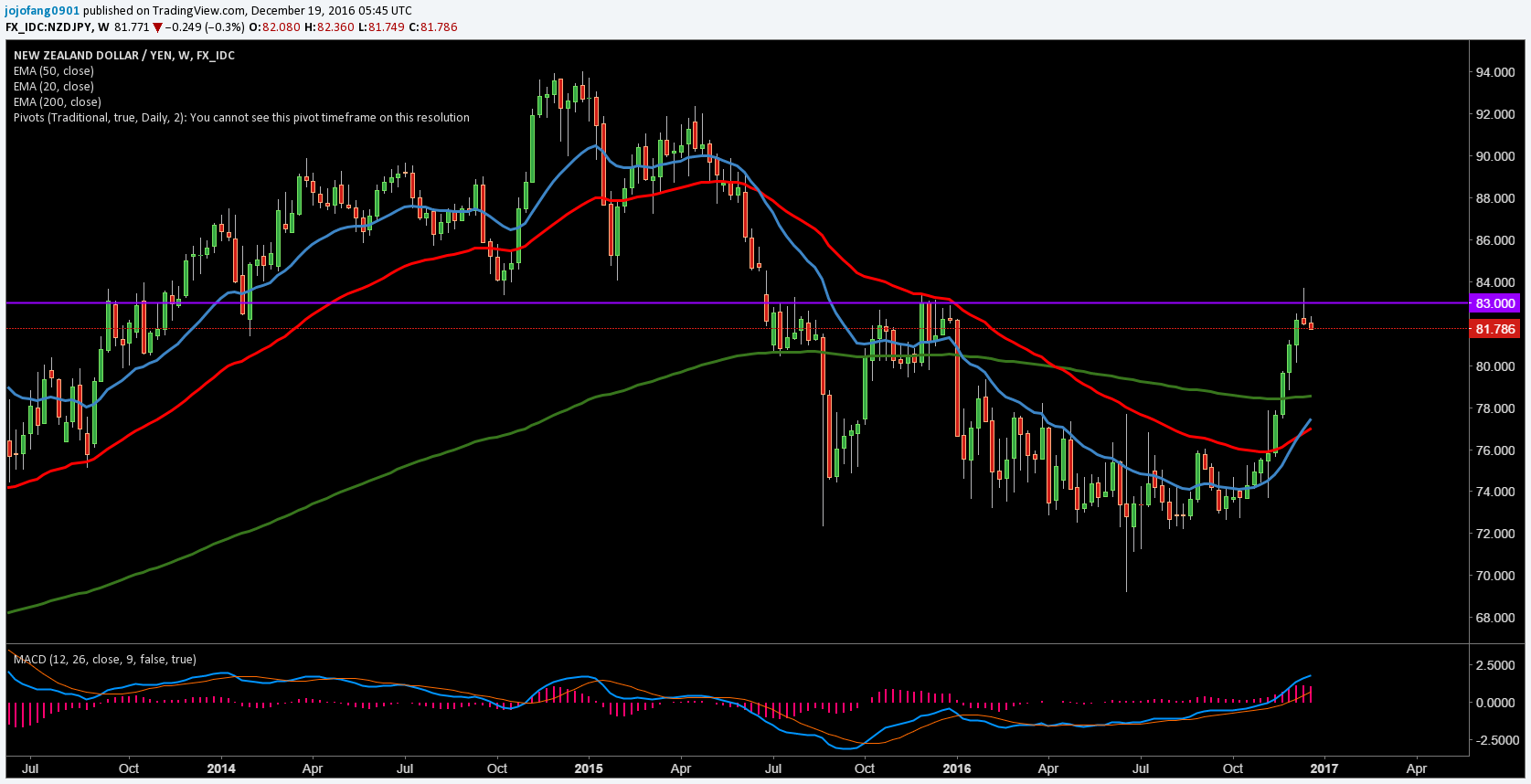The height and width of the screenshot is (784, 1531).
Task: Click the 86.000 price axis label
Action: tap(1495, 240)
